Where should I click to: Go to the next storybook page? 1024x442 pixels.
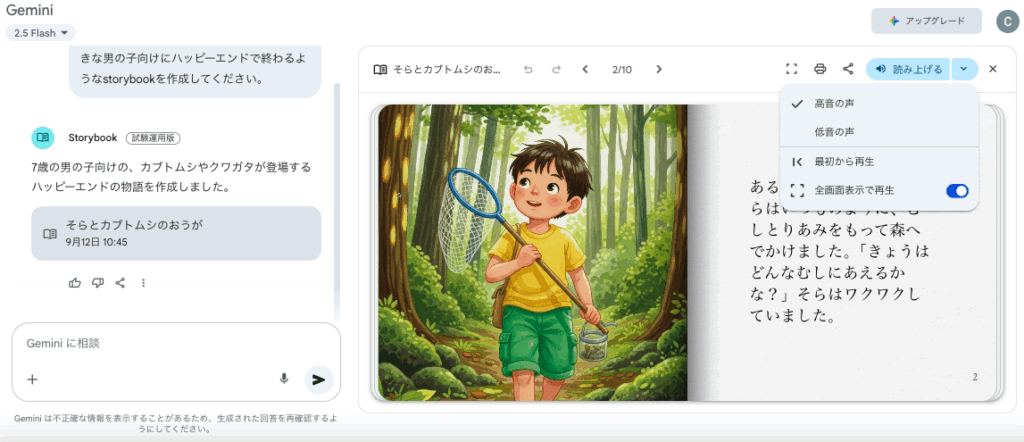658,69
